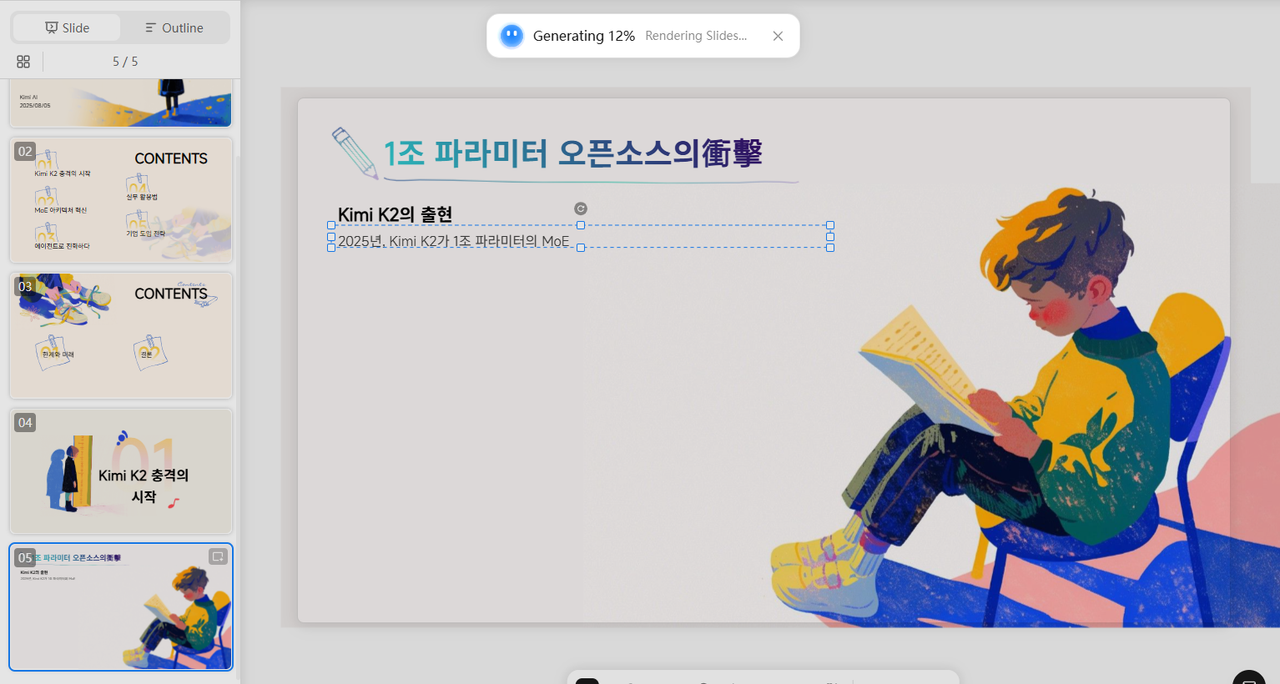The height and width of the screenshot is (684, 1280).
Task: Select the pencil illustration beside the title
Action: (x=356, y=152)
